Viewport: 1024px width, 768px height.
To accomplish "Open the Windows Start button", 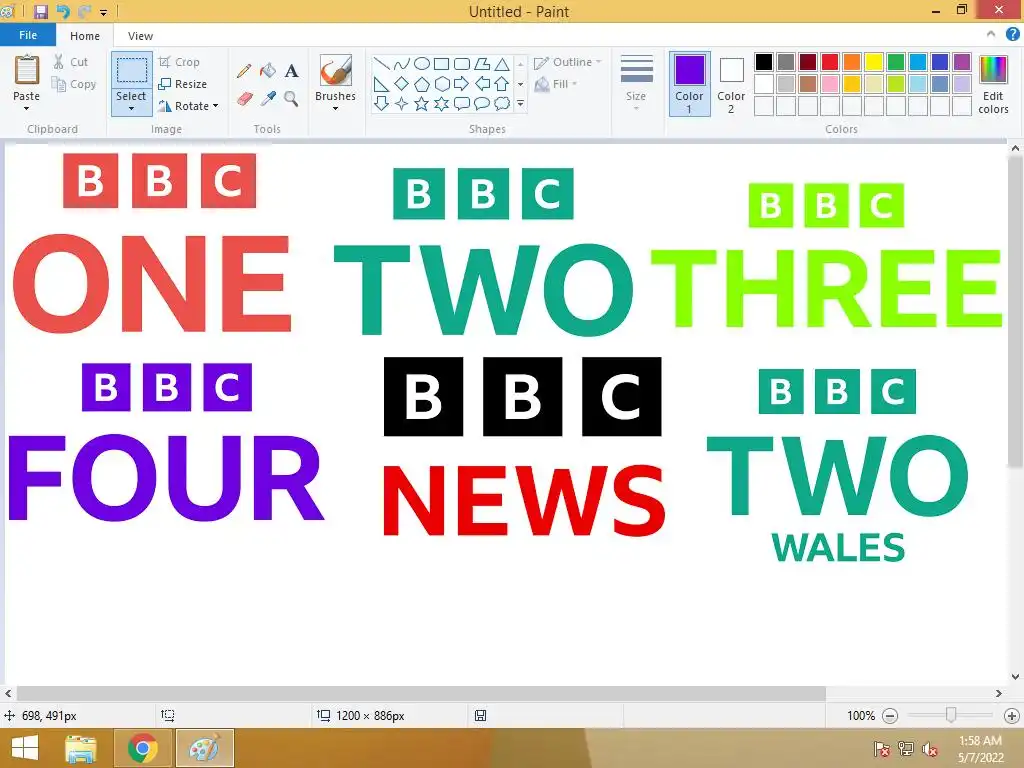I will pyautogui.click(x=25, y=748).
